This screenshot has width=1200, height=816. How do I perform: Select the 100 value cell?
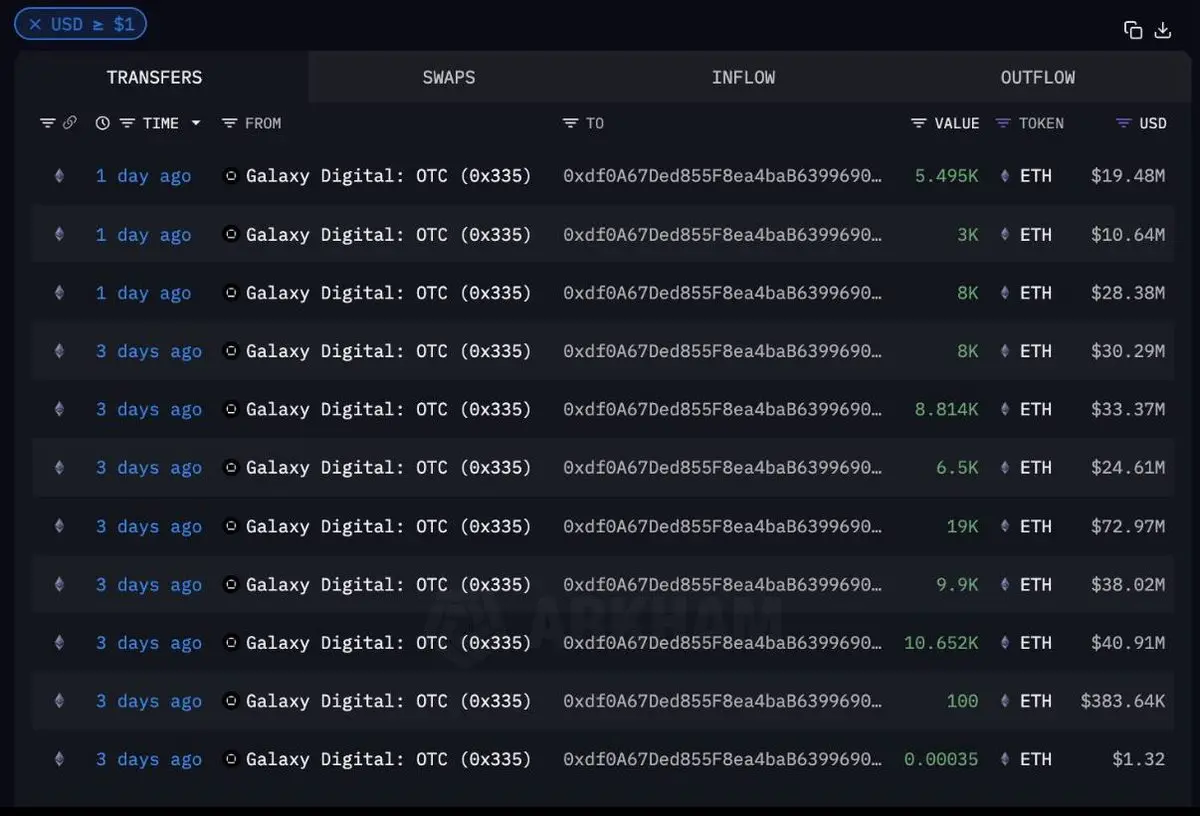click(x=963, y=701)
